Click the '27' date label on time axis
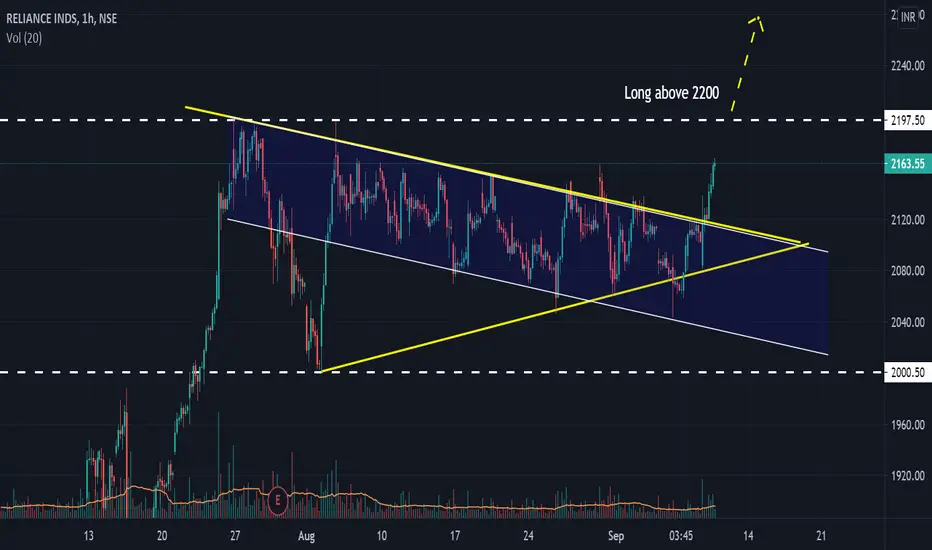The image size is (932, 550). click(x=235, y=536)
